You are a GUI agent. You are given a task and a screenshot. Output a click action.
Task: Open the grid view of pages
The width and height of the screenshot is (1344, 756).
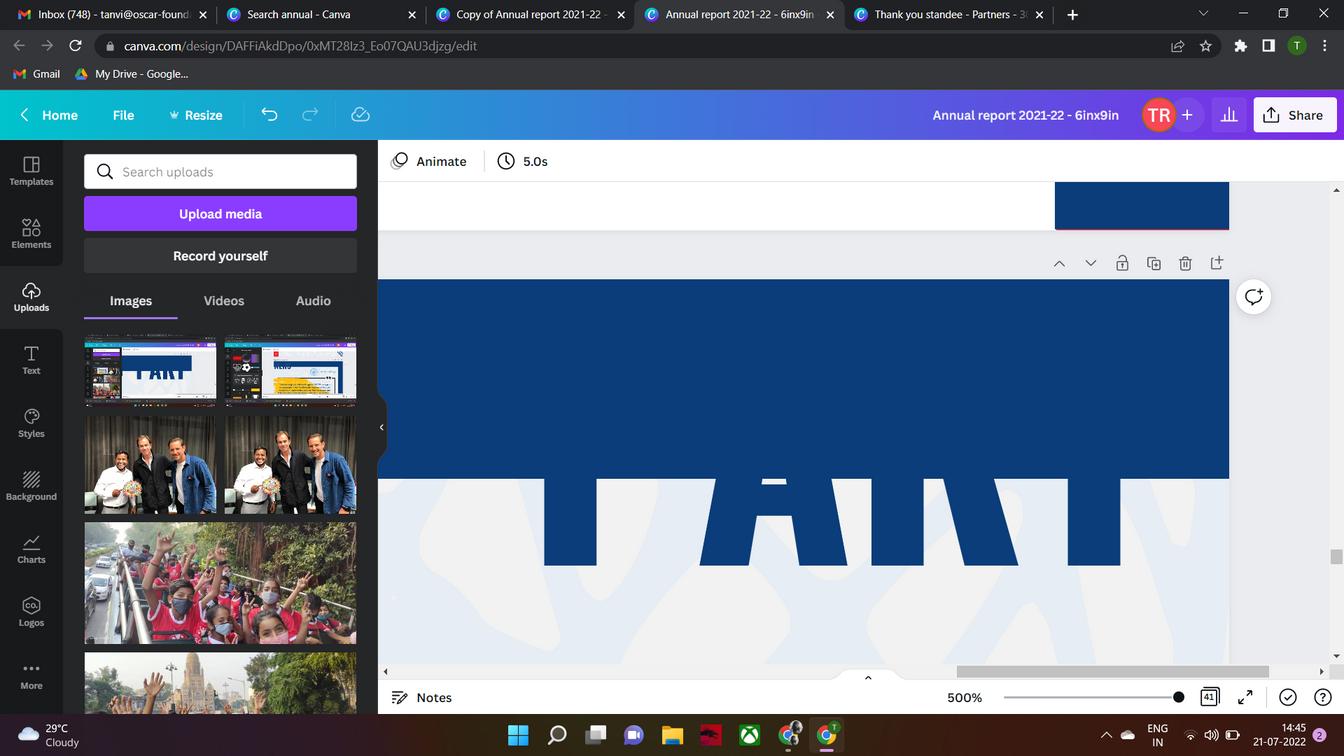1209,697
